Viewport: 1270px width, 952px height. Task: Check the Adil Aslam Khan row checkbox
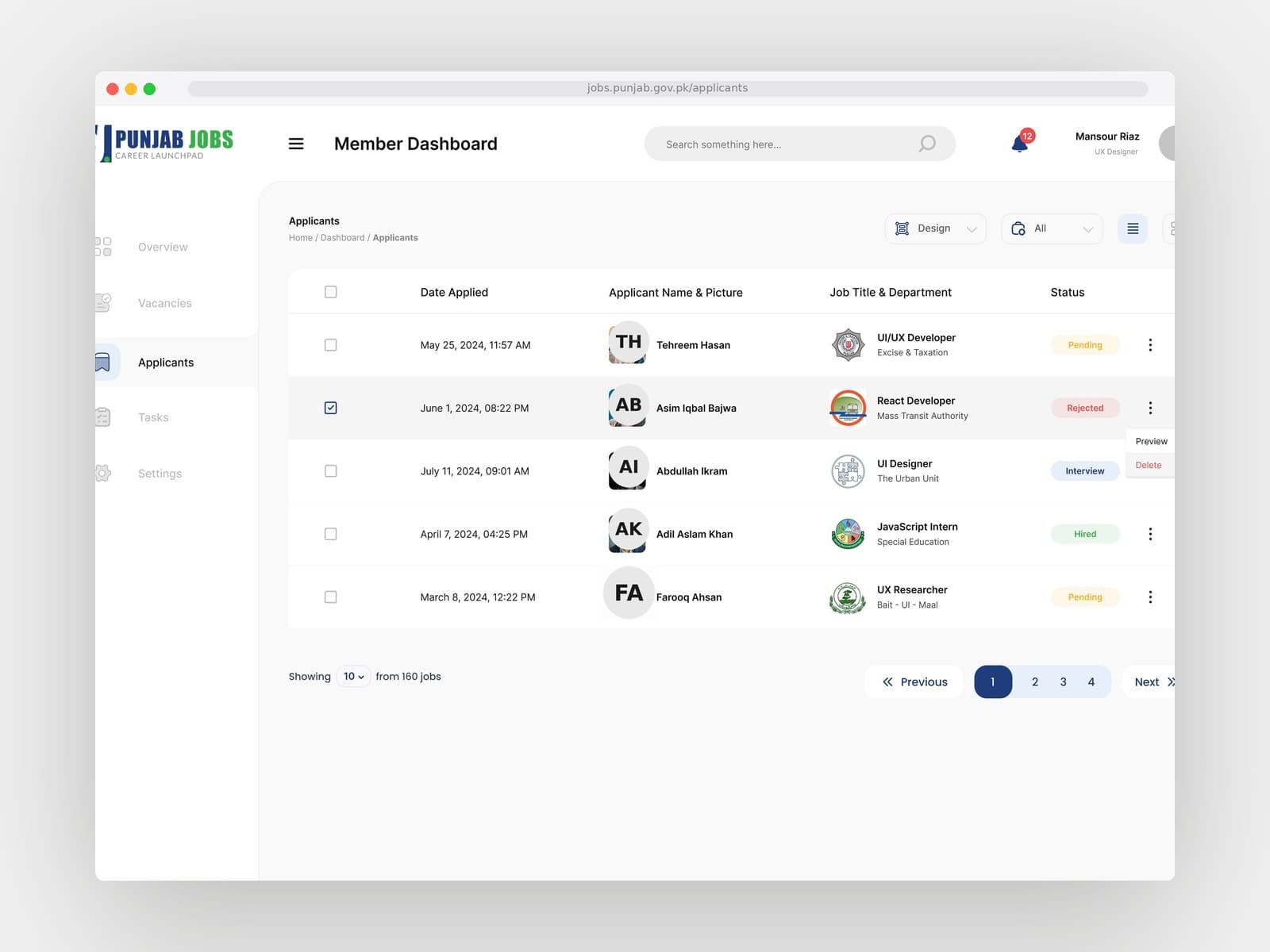click(x=331, y=534)
